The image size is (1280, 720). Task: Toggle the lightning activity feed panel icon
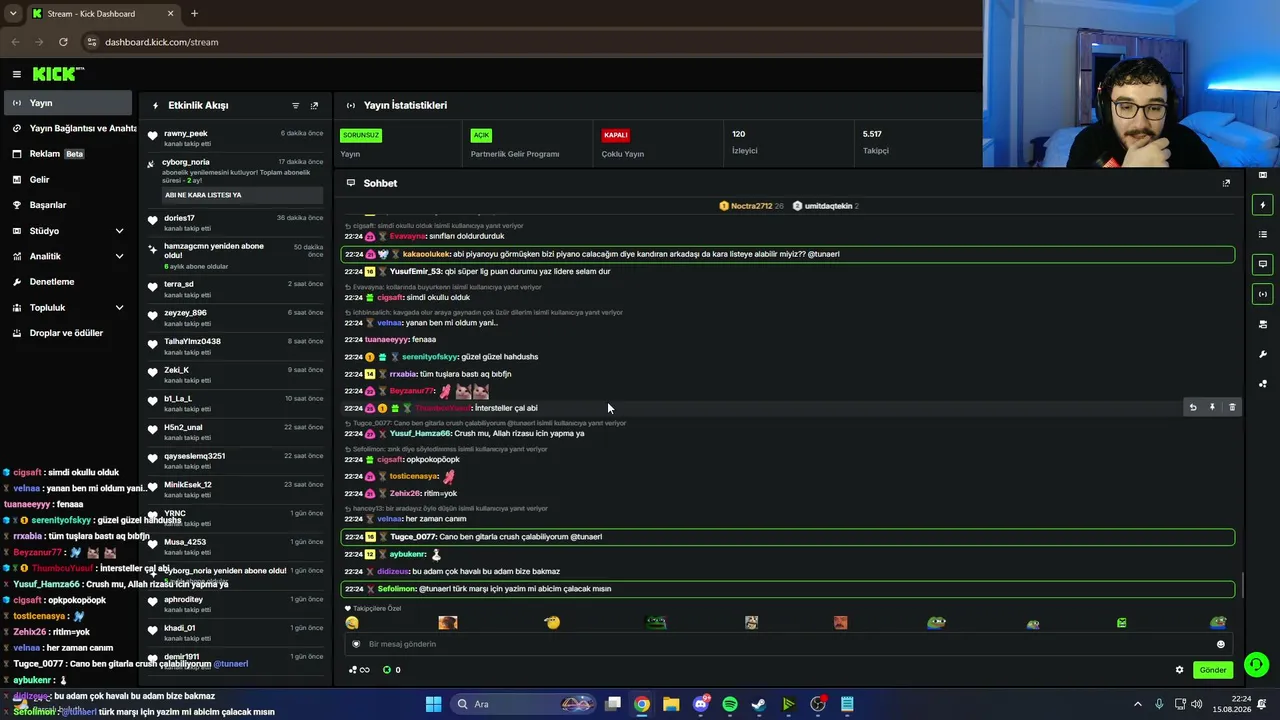click(1263, 205)
